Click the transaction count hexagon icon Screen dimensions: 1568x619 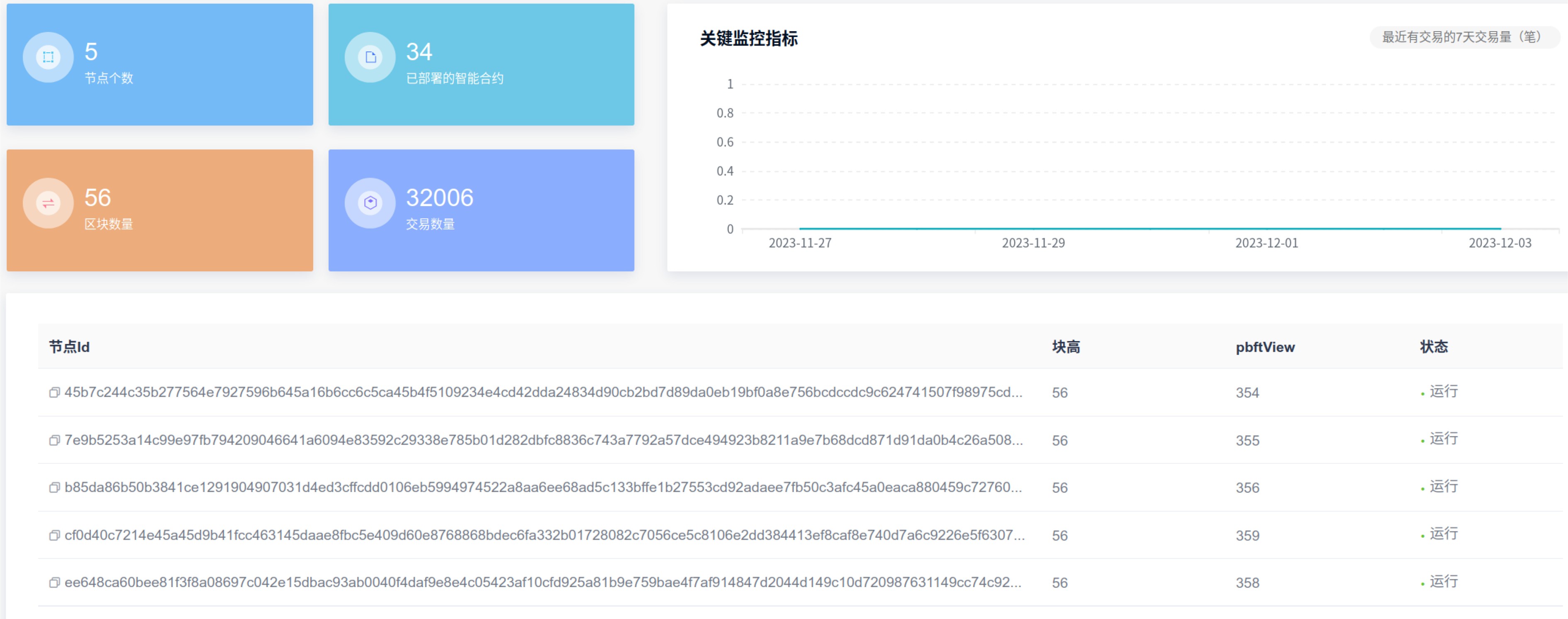[x=370, y=203]
